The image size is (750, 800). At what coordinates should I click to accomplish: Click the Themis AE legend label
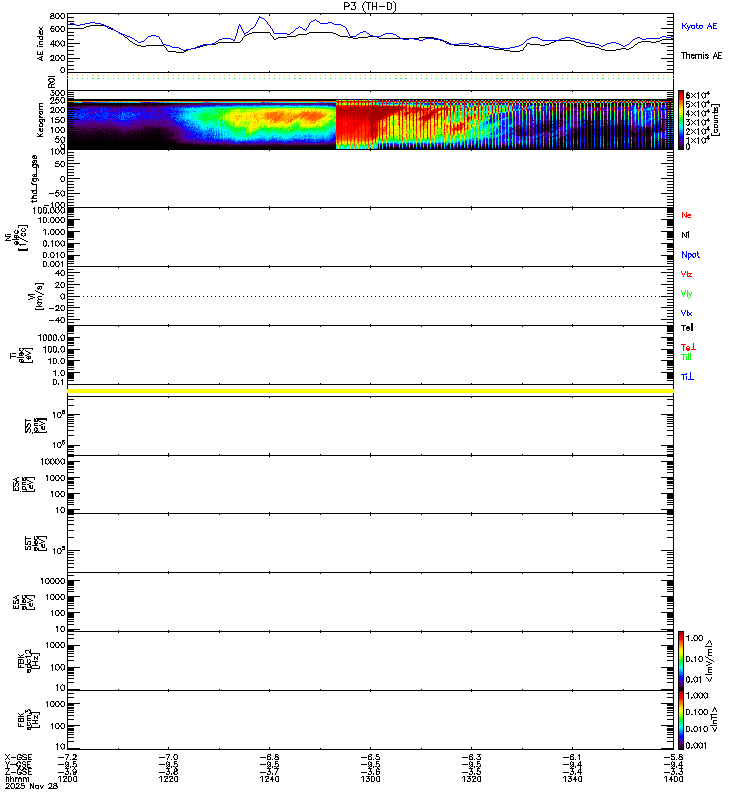[x=701, y=56]
